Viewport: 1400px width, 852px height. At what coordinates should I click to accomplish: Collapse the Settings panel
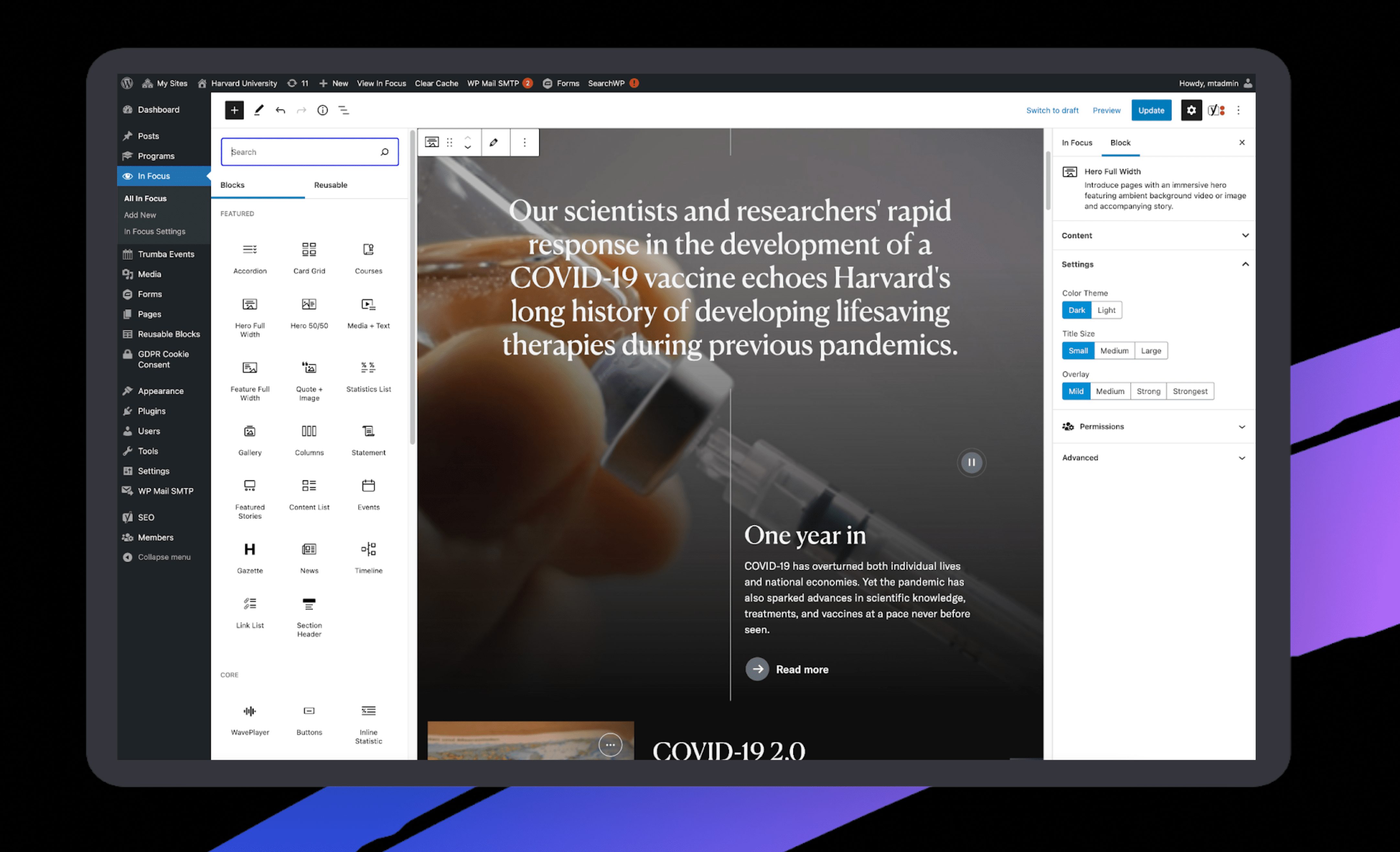pos(1154,264)
